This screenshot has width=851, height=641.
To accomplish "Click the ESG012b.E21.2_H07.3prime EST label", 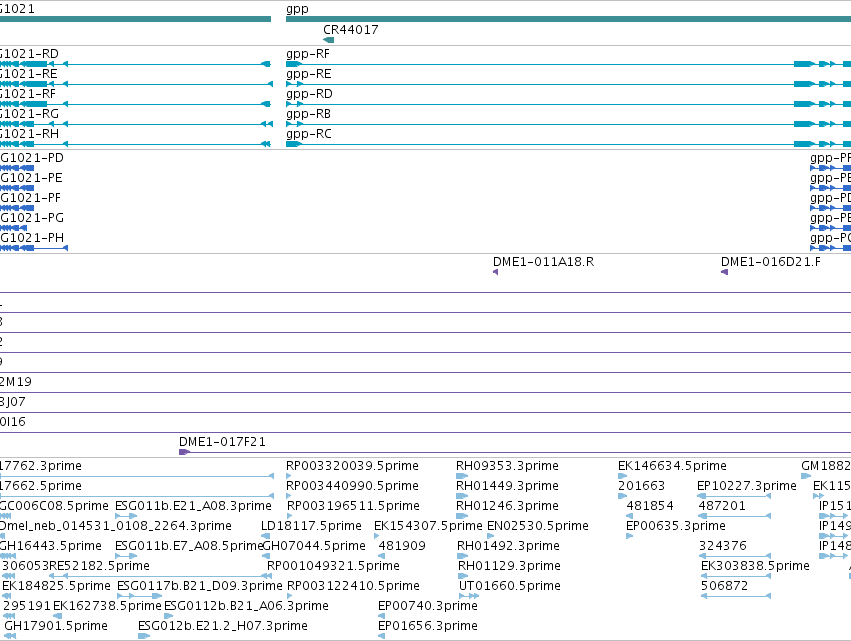I will tap(223, 626).
